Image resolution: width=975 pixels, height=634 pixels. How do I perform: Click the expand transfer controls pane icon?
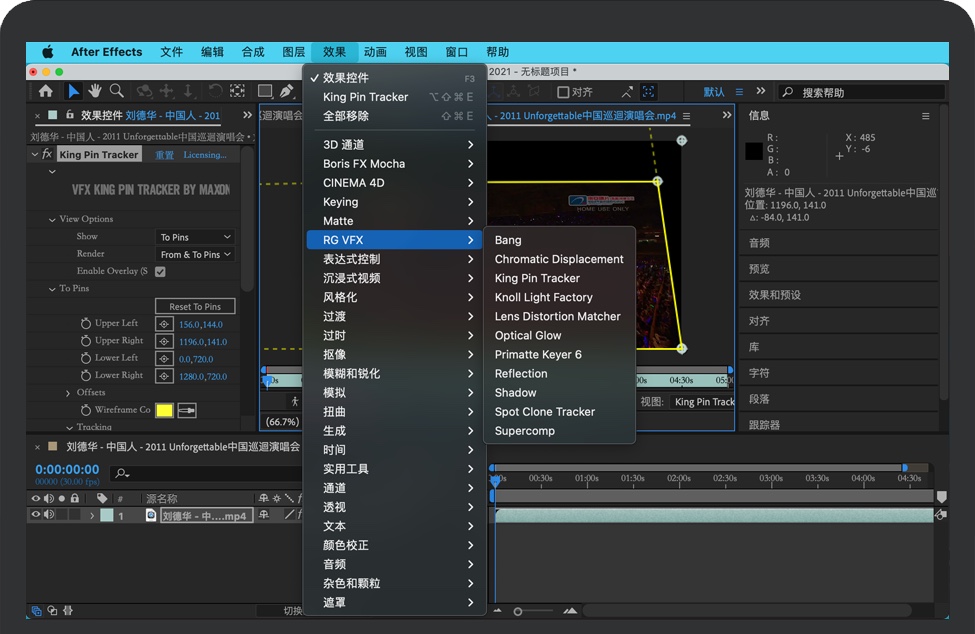click(x=52, y=610)
